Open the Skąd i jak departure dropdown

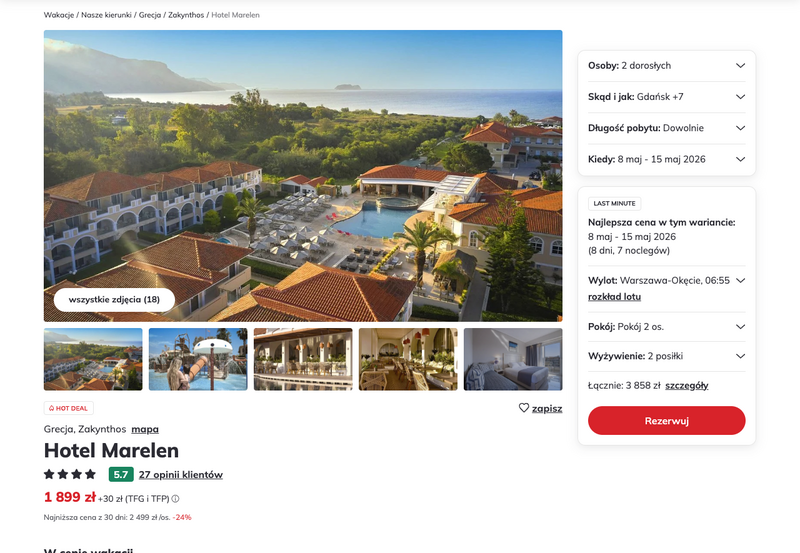tap(666, 97)
